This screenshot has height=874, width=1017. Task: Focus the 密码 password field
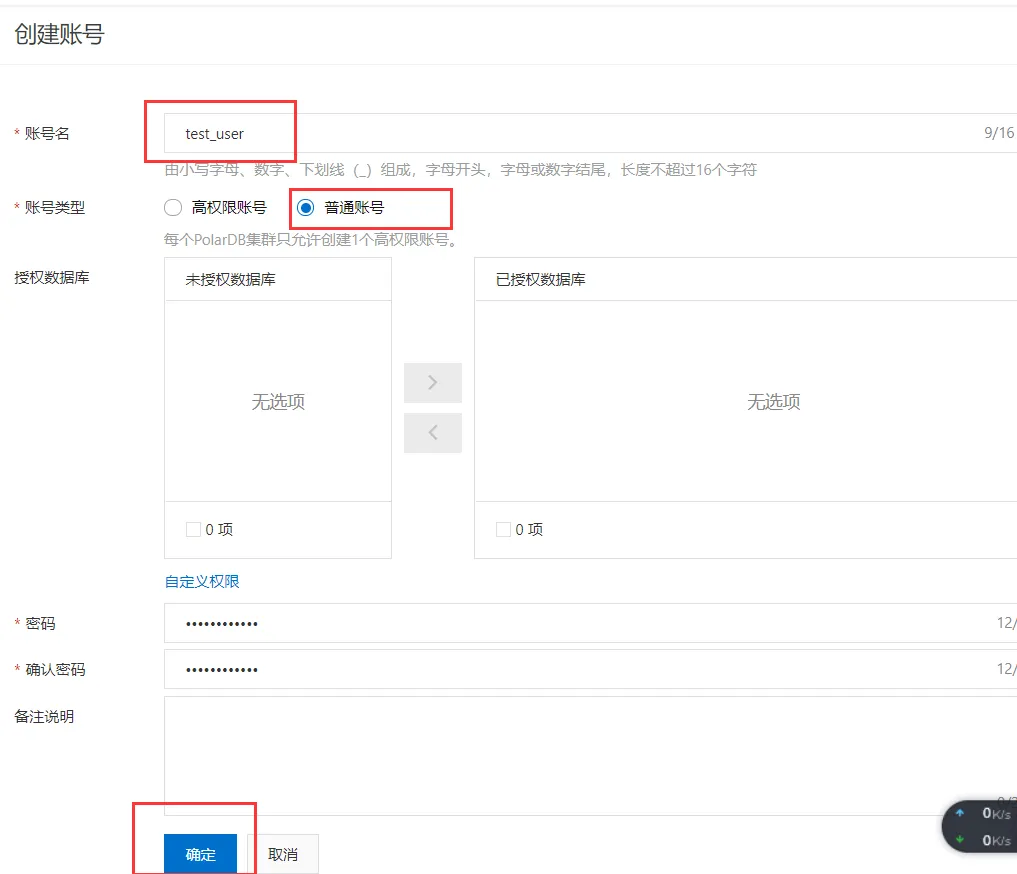(x=590, y=623)
